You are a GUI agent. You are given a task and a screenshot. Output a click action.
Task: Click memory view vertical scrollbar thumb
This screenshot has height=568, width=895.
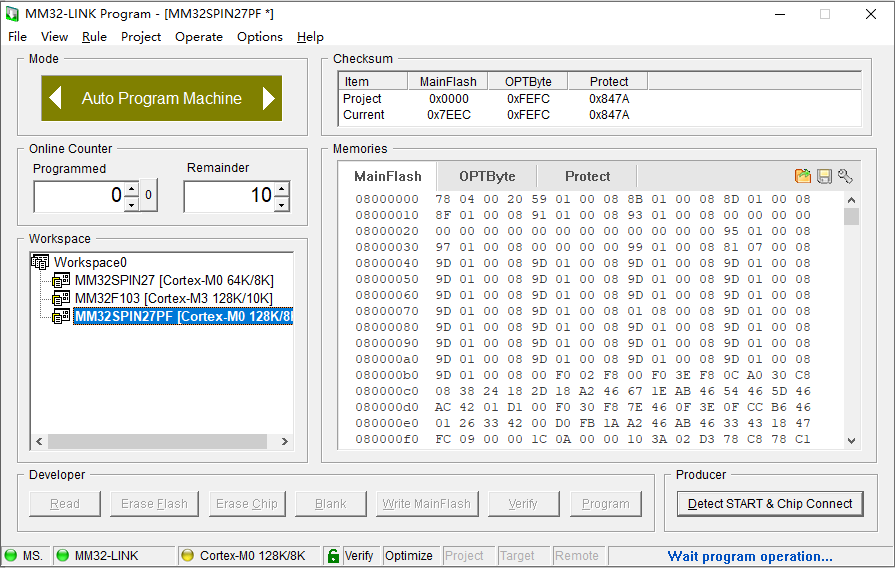point(851,217)
